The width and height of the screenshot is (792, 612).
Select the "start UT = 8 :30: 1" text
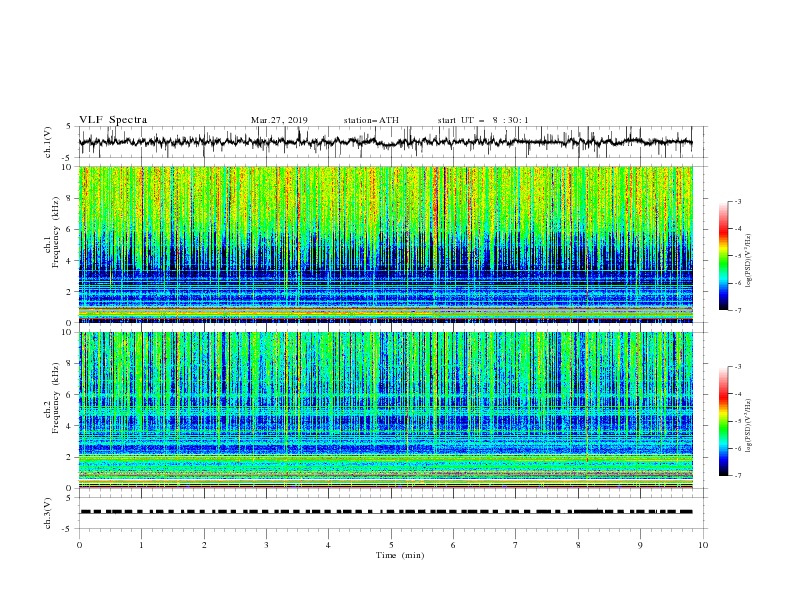point(483,120)
